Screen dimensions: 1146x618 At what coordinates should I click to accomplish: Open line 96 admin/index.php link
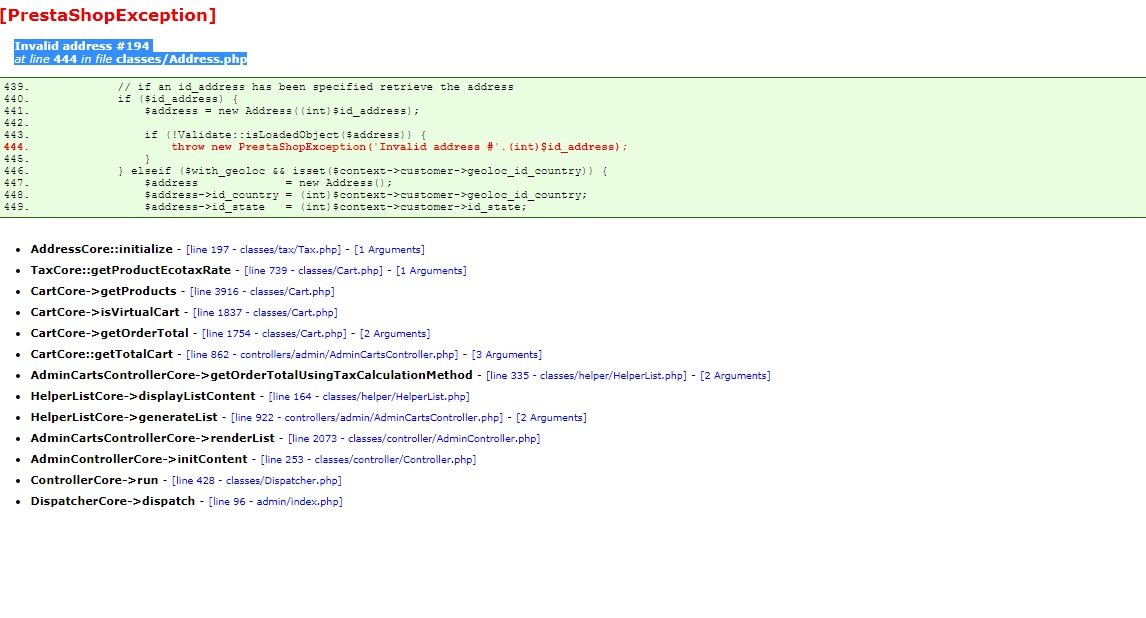click(276, 502)
